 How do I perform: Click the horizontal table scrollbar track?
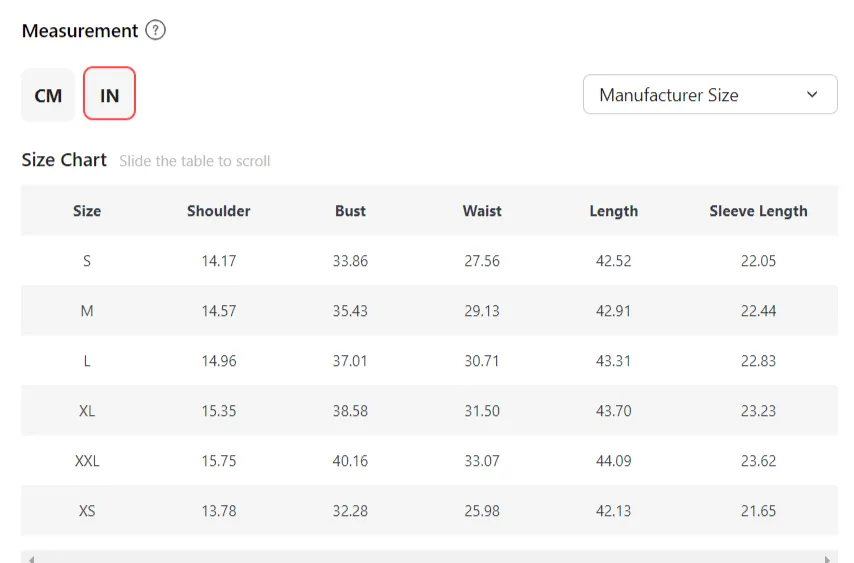click(428, 559)
